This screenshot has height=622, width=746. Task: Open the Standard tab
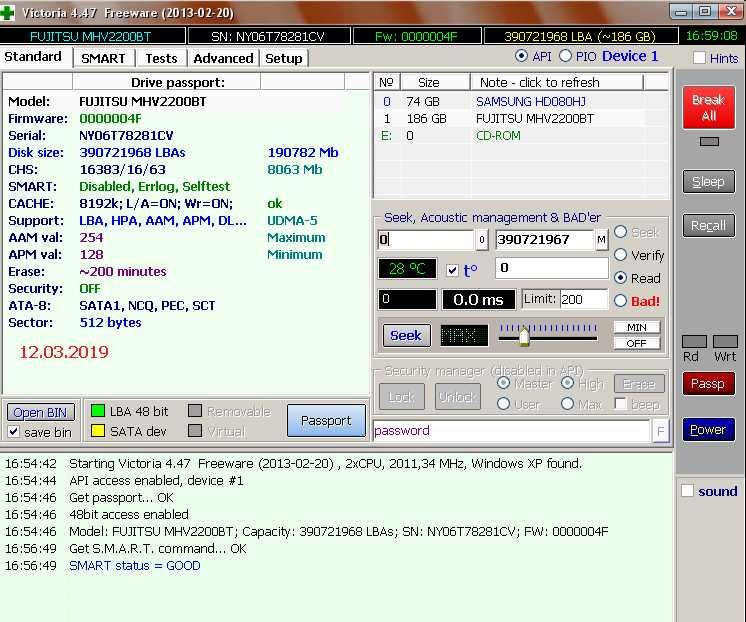tap(33, 57)
